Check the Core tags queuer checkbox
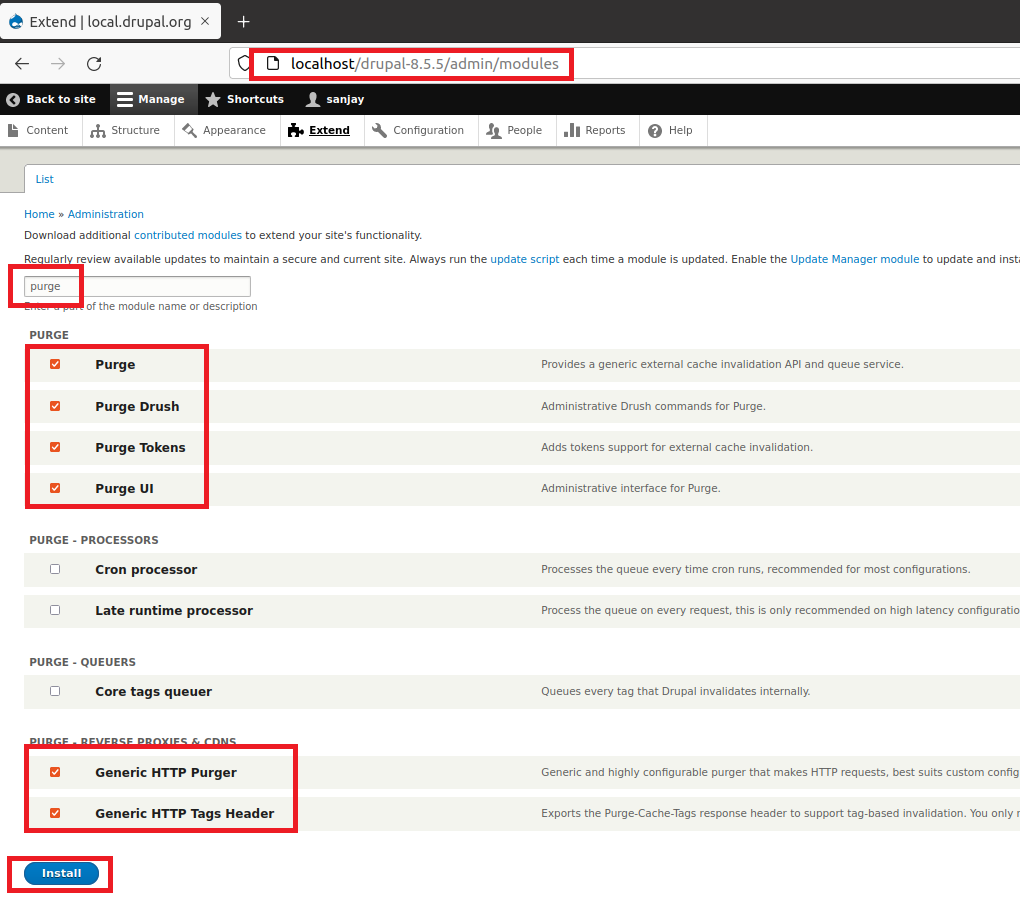 [x=55, y=691]
